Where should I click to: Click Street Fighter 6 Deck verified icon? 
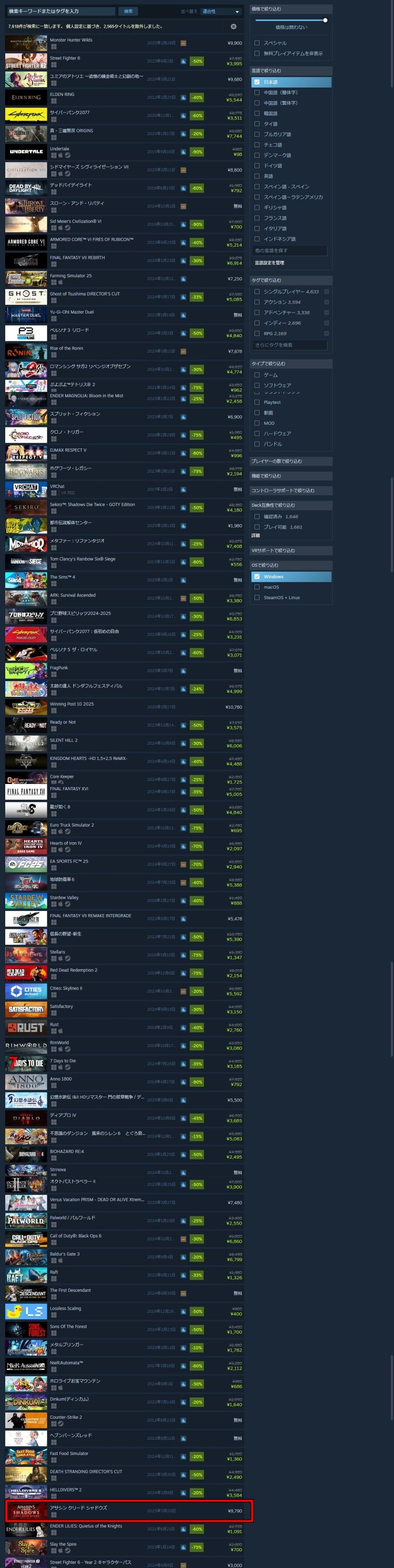tap(183, 61)
